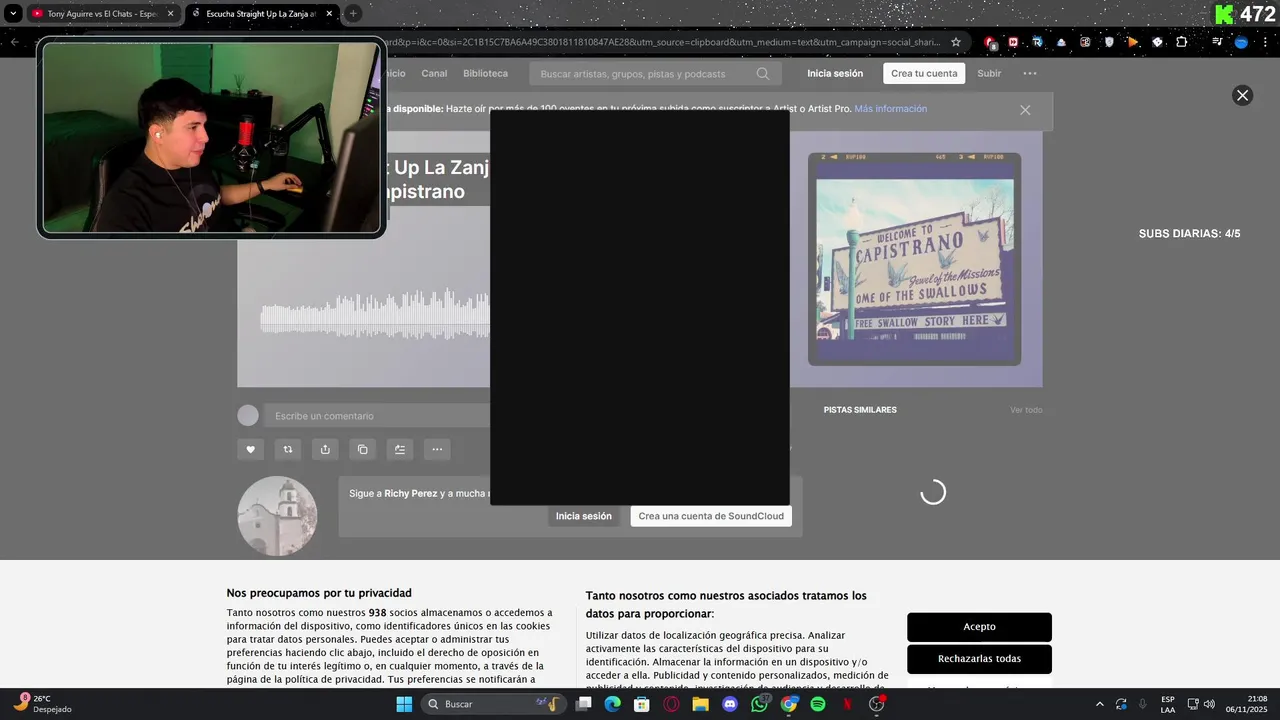Open Discord from the taskbar
Screen dimensions: 1280x720
pyautogui.click(x=730, y=704)
